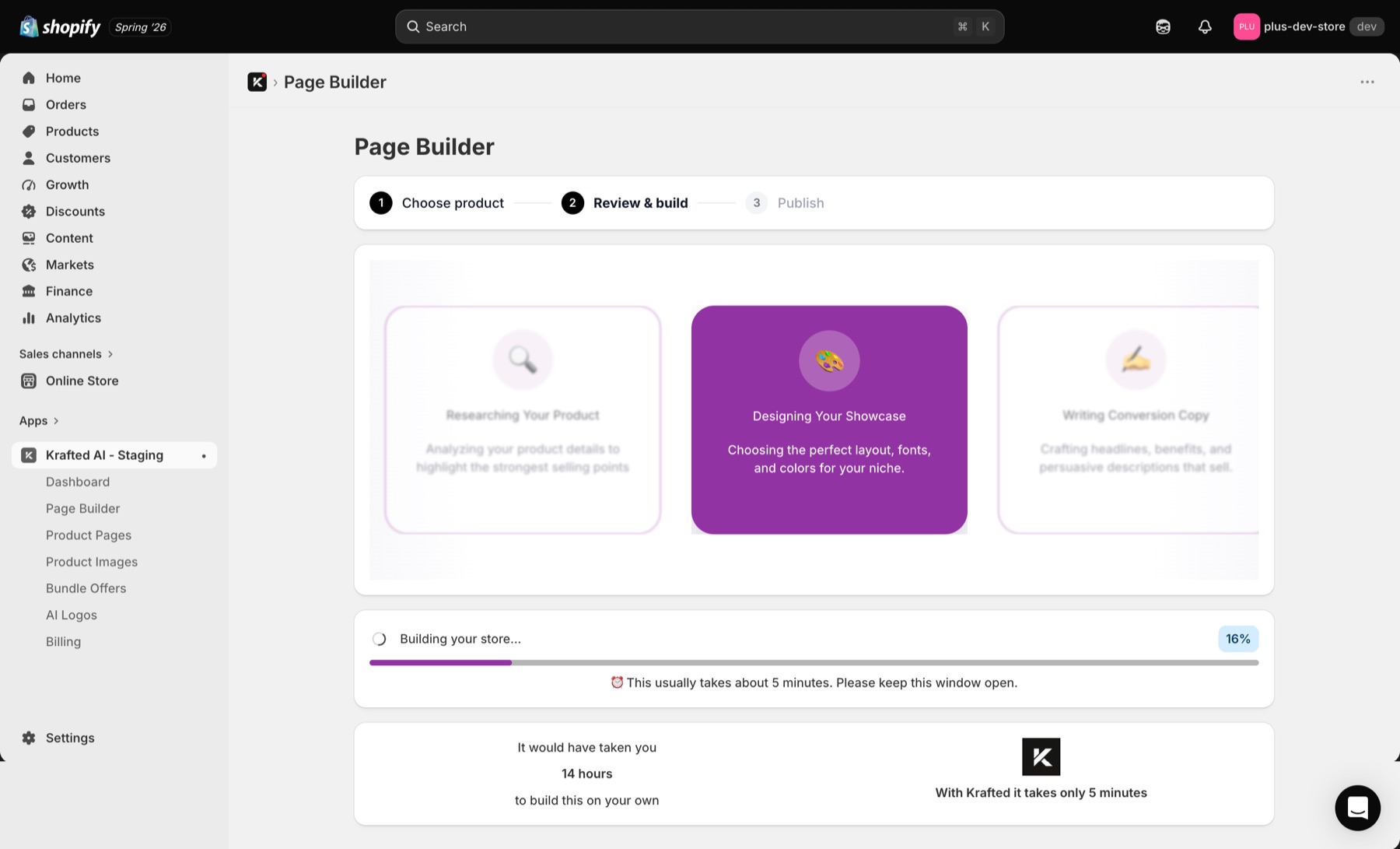
Task: Click the alarm clock emoji
Action: pos(617,682)
